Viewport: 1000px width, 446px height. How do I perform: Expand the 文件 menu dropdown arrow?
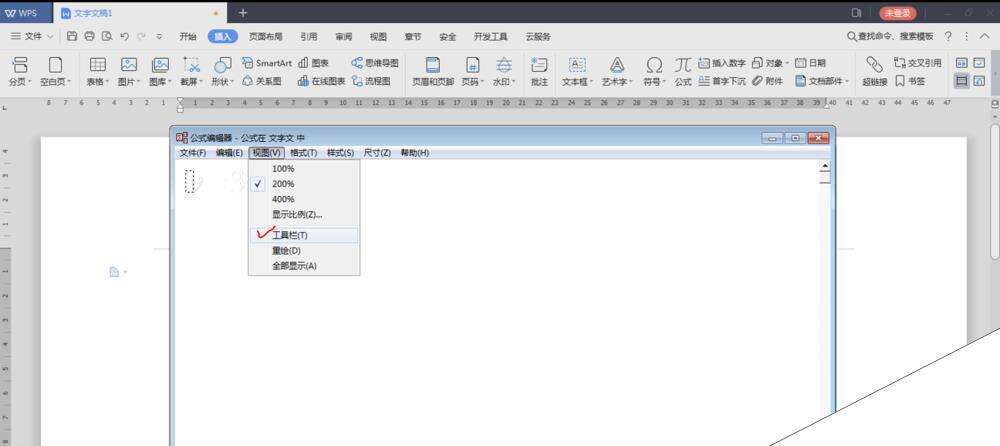coord(50,36)
